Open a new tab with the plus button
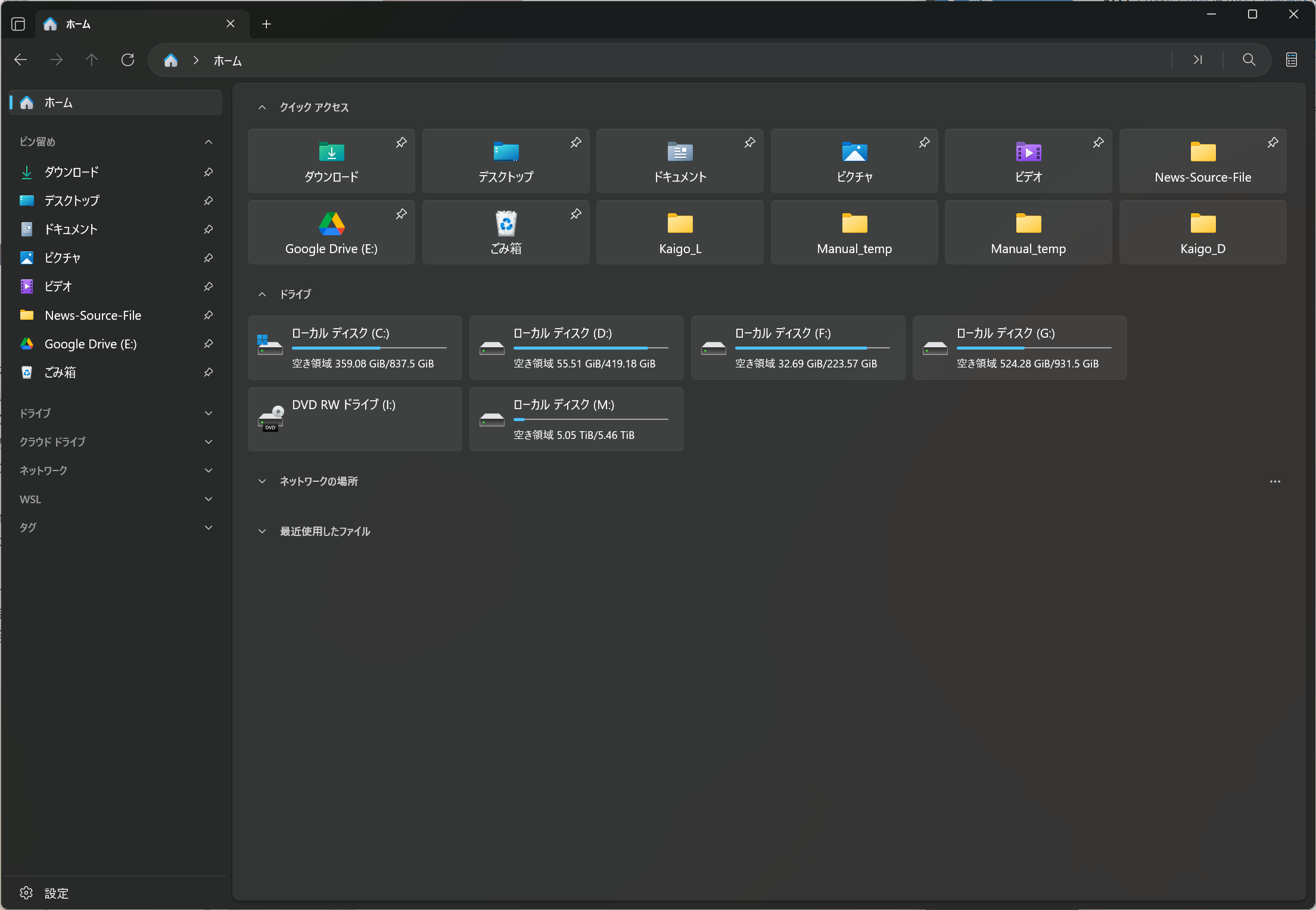 (x=266, y=24)
